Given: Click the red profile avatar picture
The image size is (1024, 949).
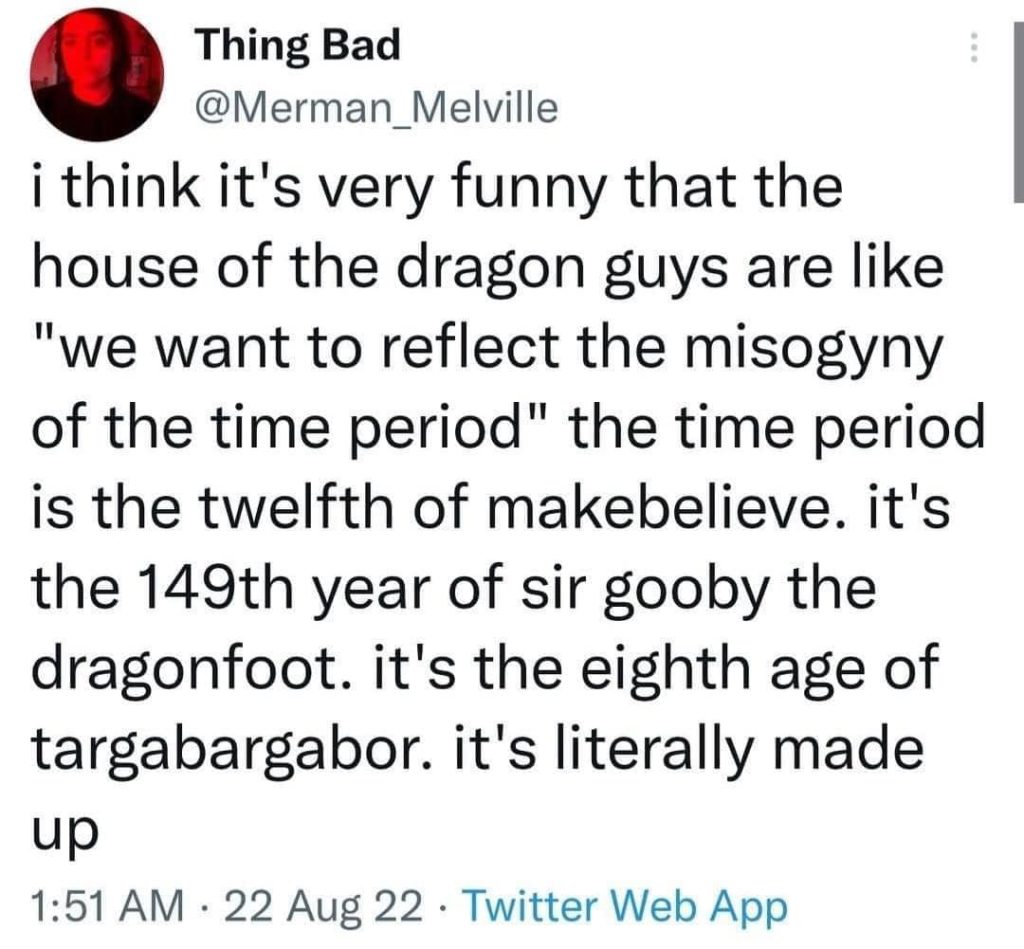Looking at the screenshot, I should click(x=97, y=74).
